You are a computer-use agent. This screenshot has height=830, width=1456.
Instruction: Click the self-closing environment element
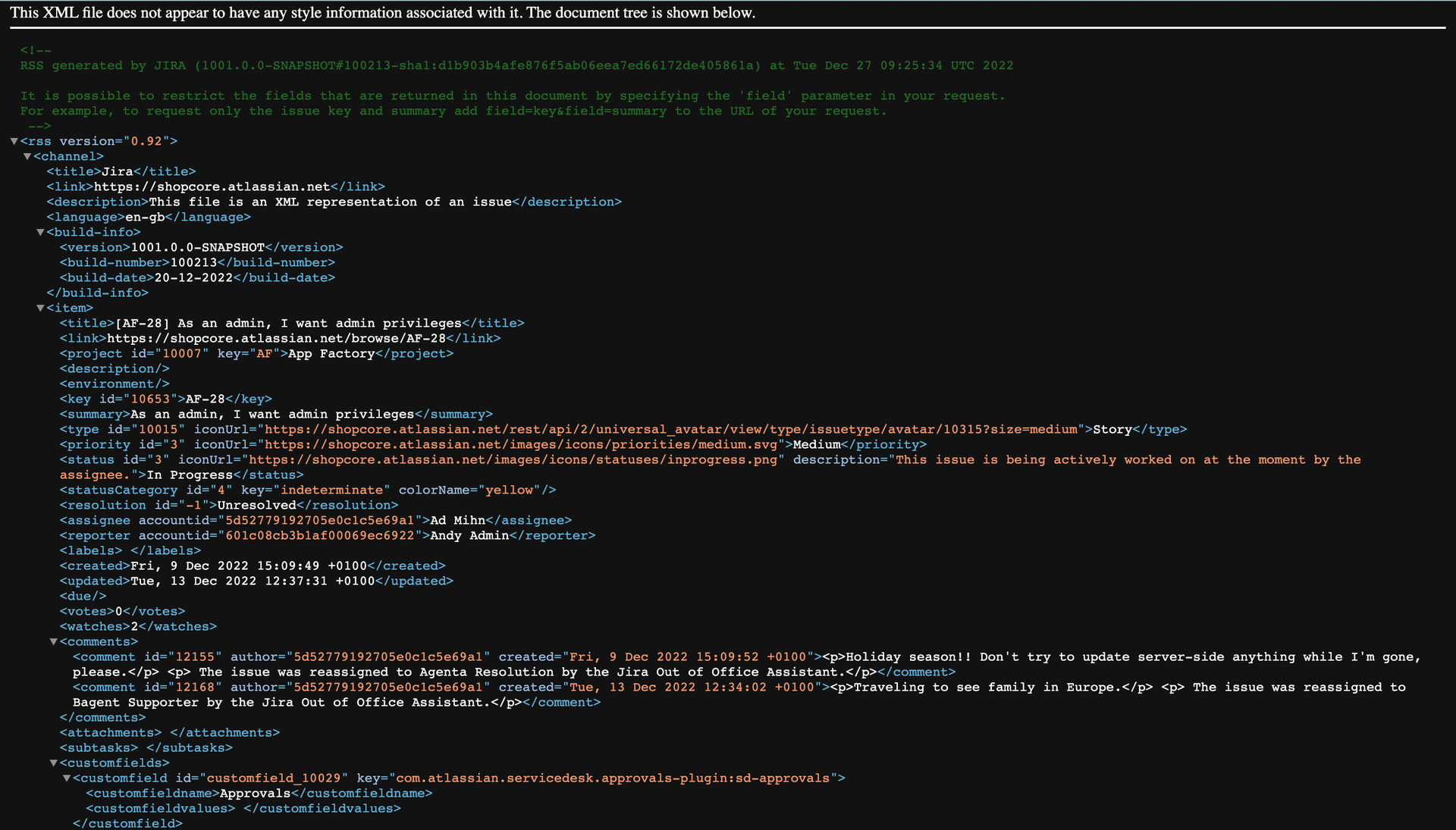(115, 384)
